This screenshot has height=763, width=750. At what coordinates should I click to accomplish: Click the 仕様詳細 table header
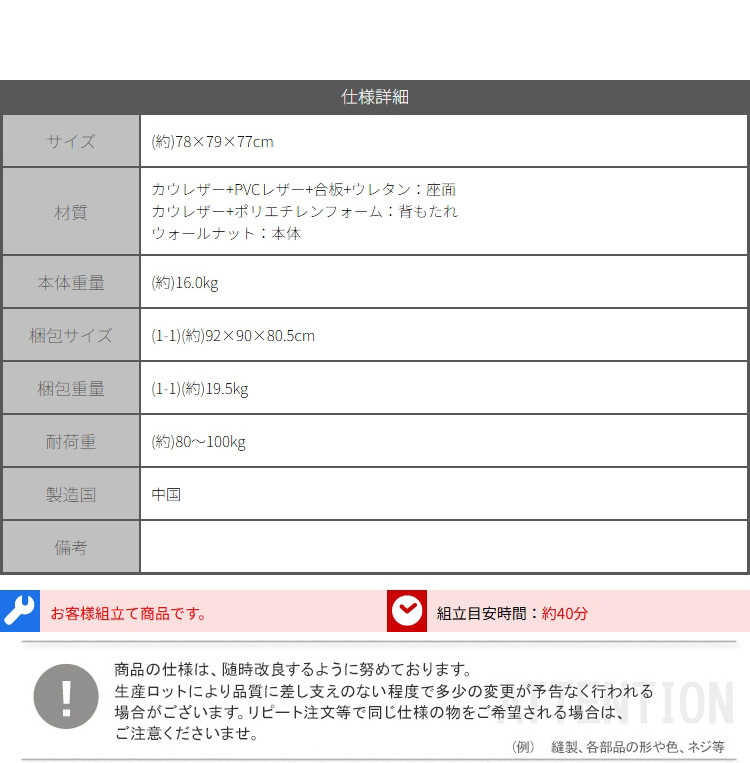[x=375, y=97]
